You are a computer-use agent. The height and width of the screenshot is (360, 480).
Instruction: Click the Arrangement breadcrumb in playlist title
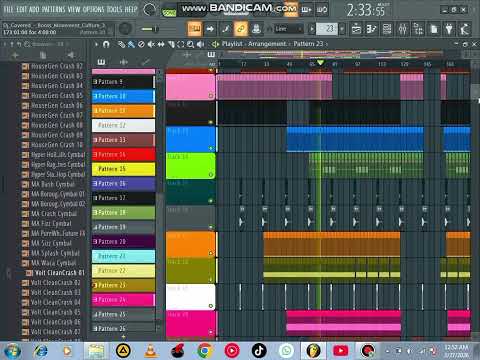(x=267, y=44)
